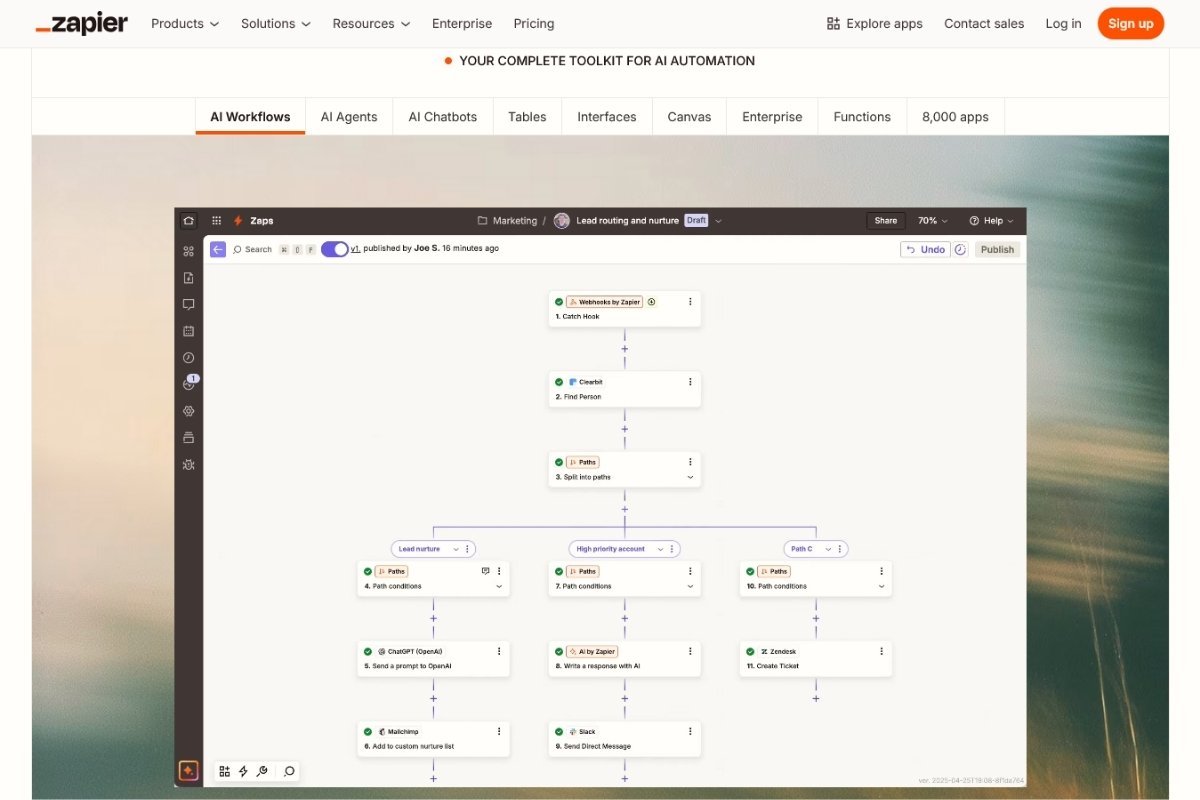The height and width of the screenshot is (800, 1200).
Task: Open the bug debug sidebar icon
Action: [188, 464]
